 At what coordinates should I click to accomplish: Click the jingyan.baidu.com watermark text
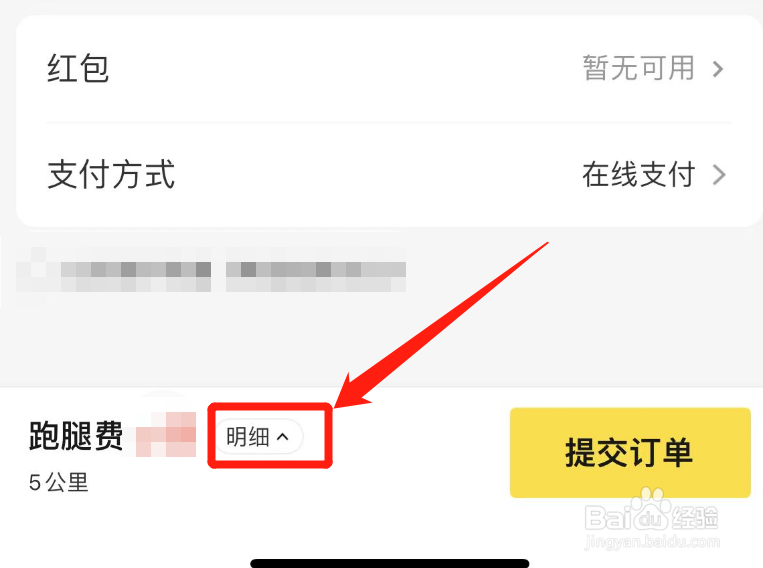click(x=652, y=541)
